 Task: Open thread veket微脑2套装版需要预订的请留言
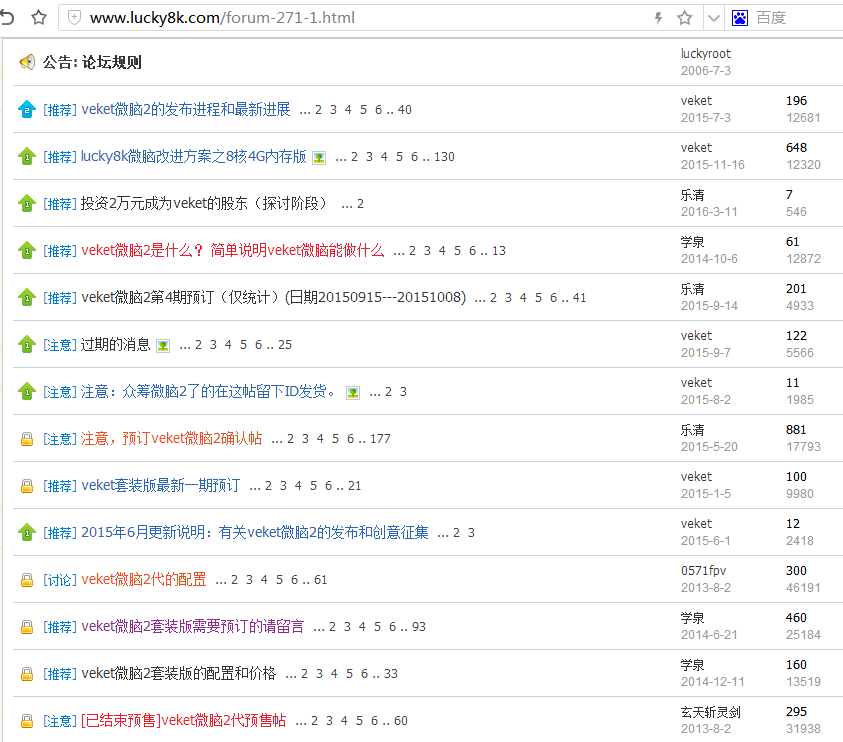tap(192, 626)
